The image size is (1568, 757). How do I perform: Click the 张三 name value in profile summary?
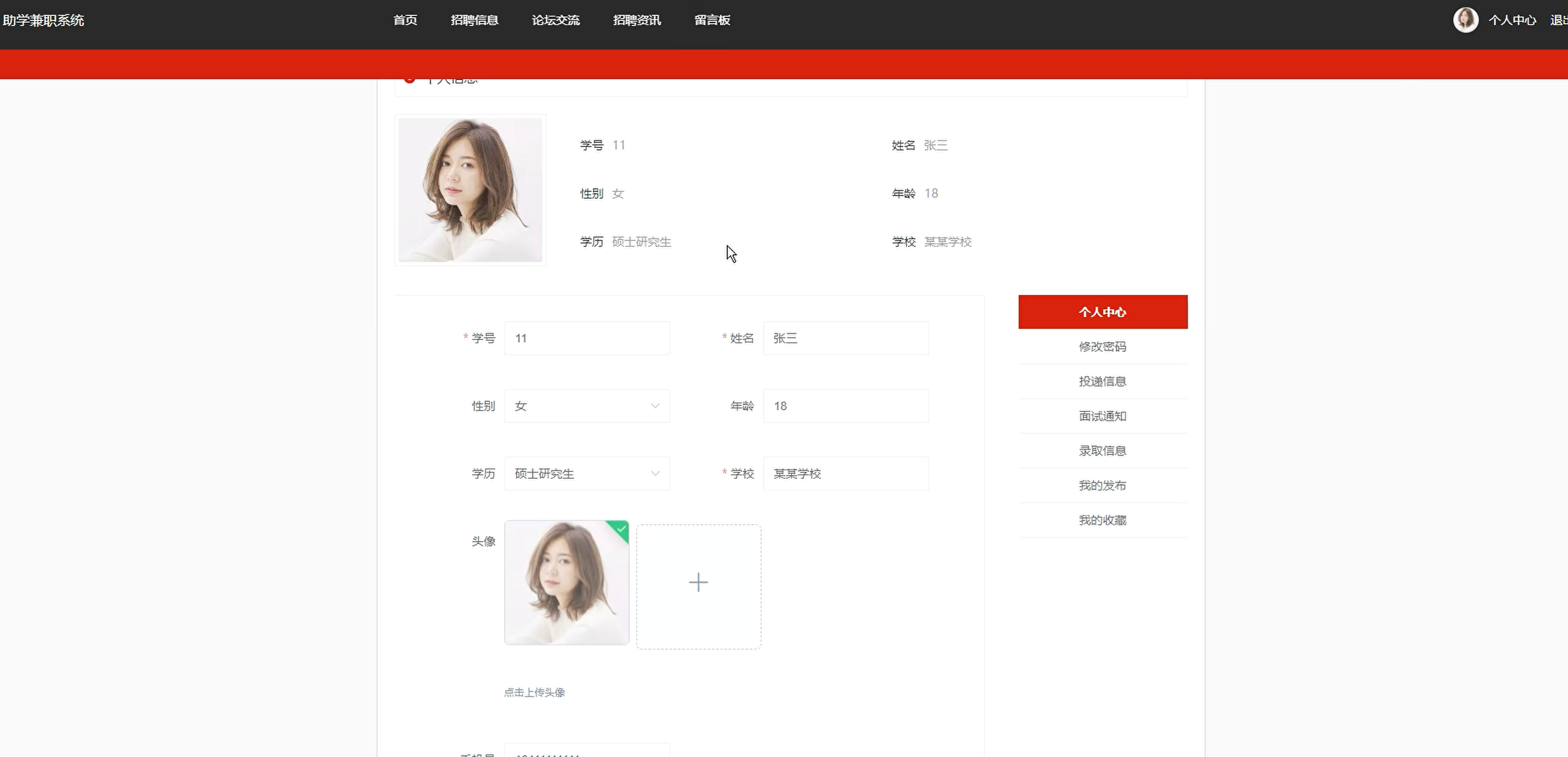(935, 145)
